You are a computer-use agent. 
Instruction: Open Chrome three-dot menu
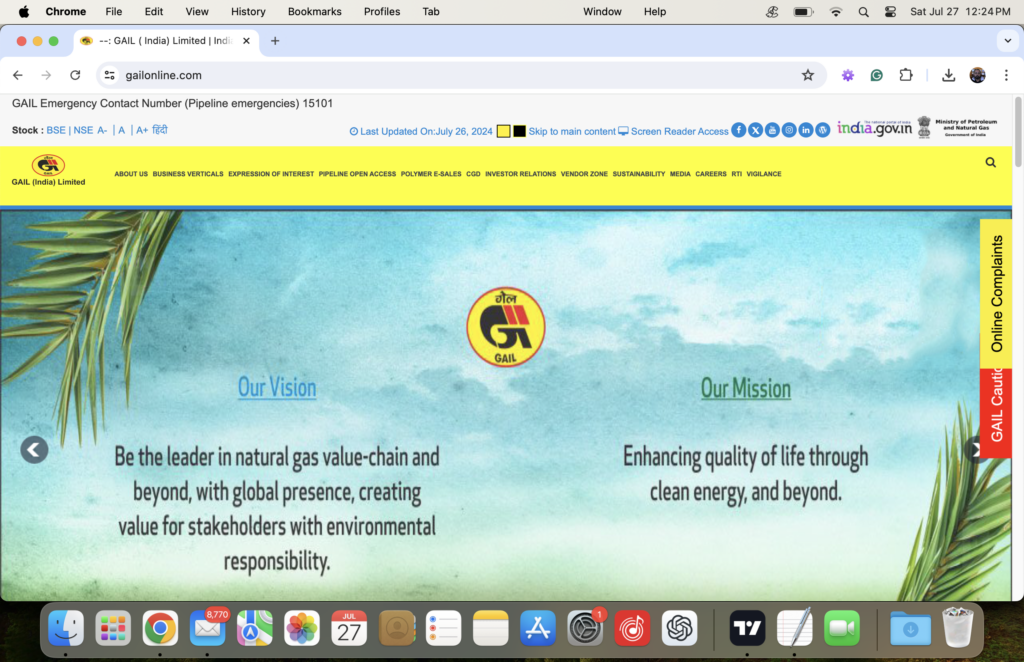(1006, 75)
